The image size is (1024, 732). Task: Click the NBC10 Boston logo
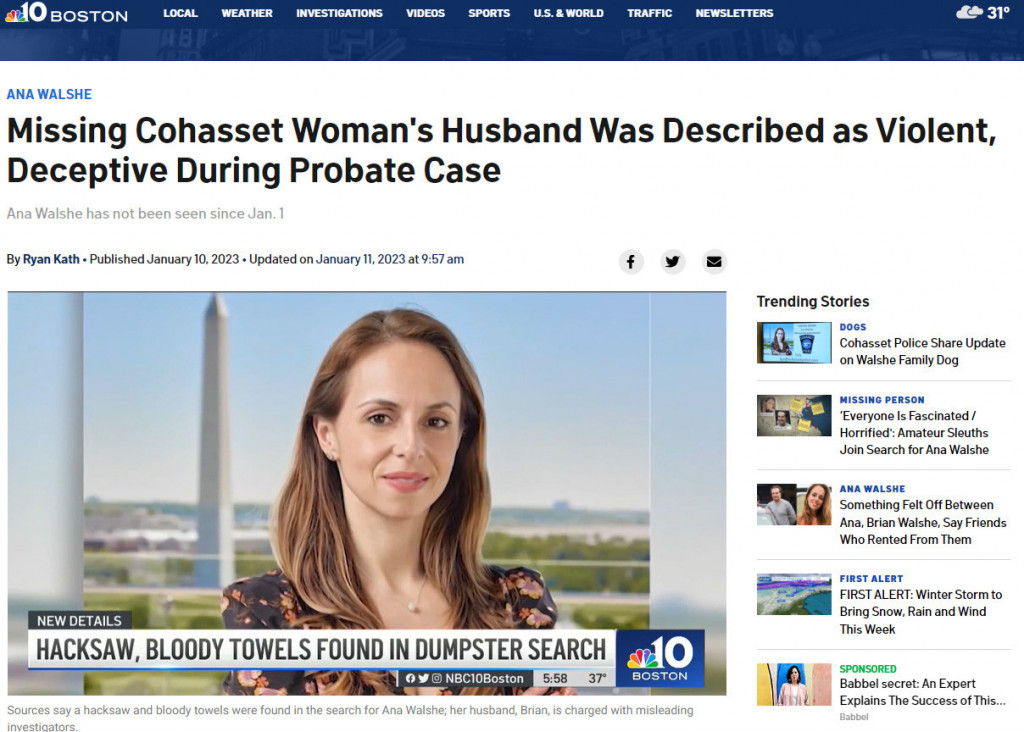tap(66, 12)
